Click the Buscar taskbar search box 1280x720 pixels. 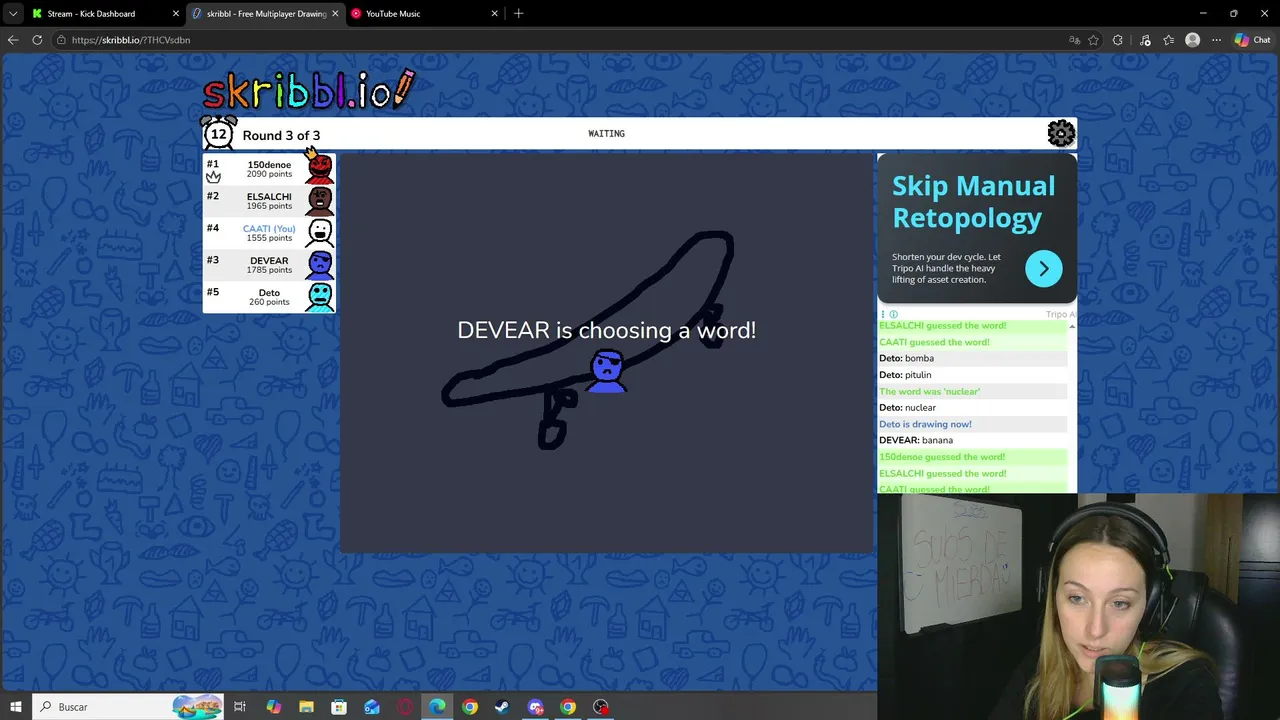pos(127,707)
